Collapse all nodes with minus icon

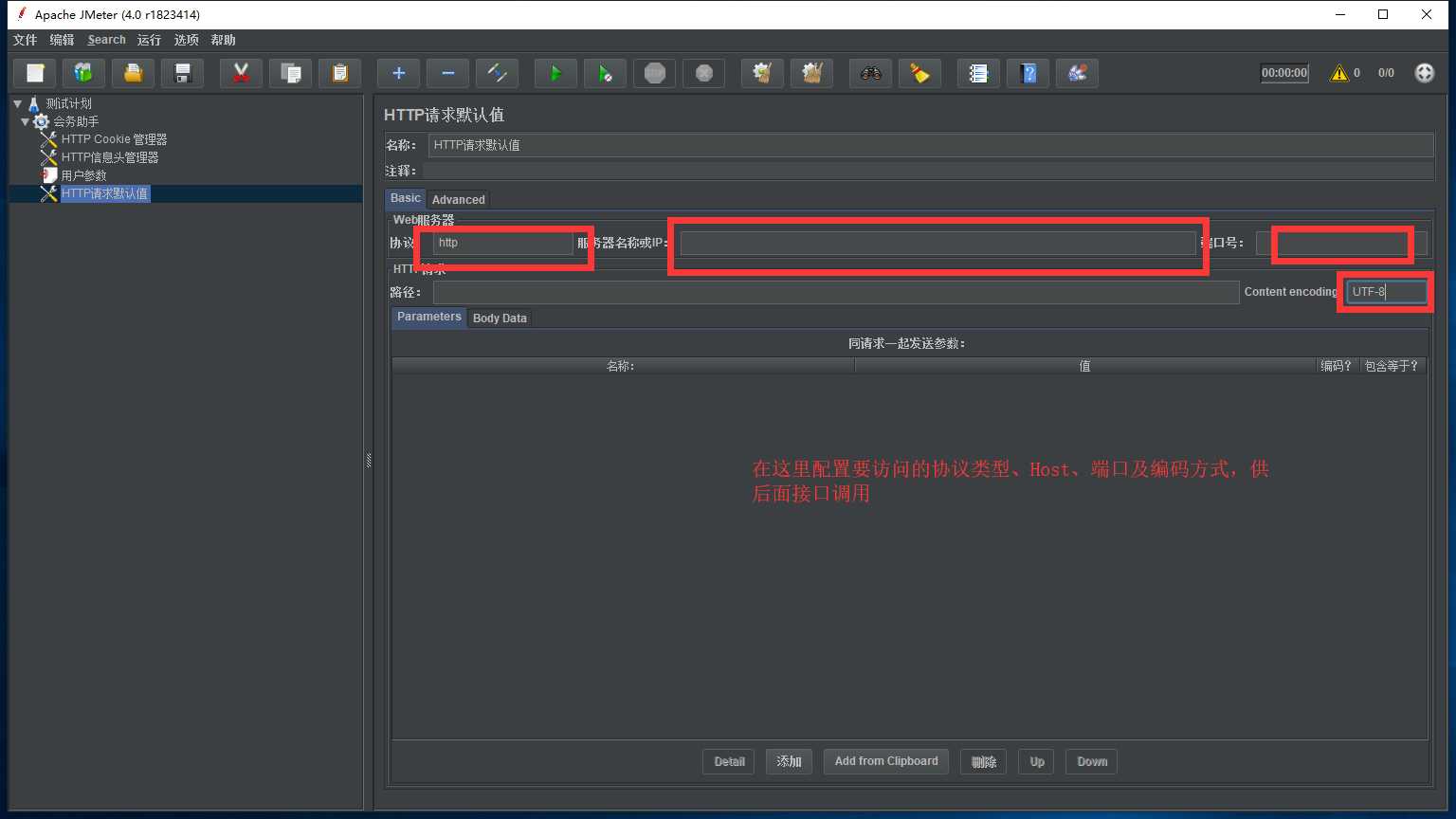point(448,73)
